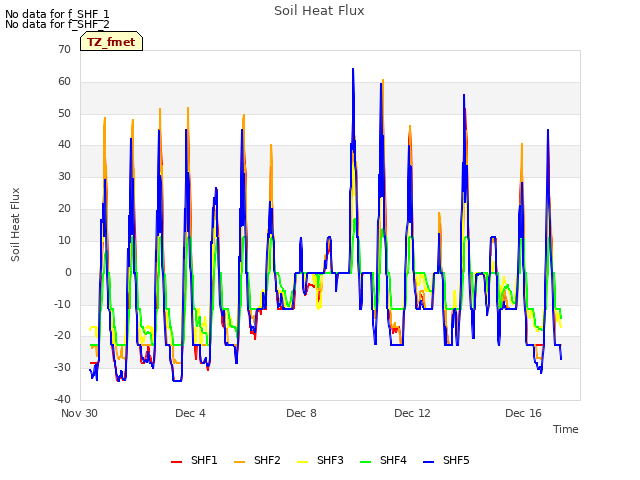Viewport: 640px width, 480px height.
Task: Select the SHF1 legend label
Action: [204, 460]
